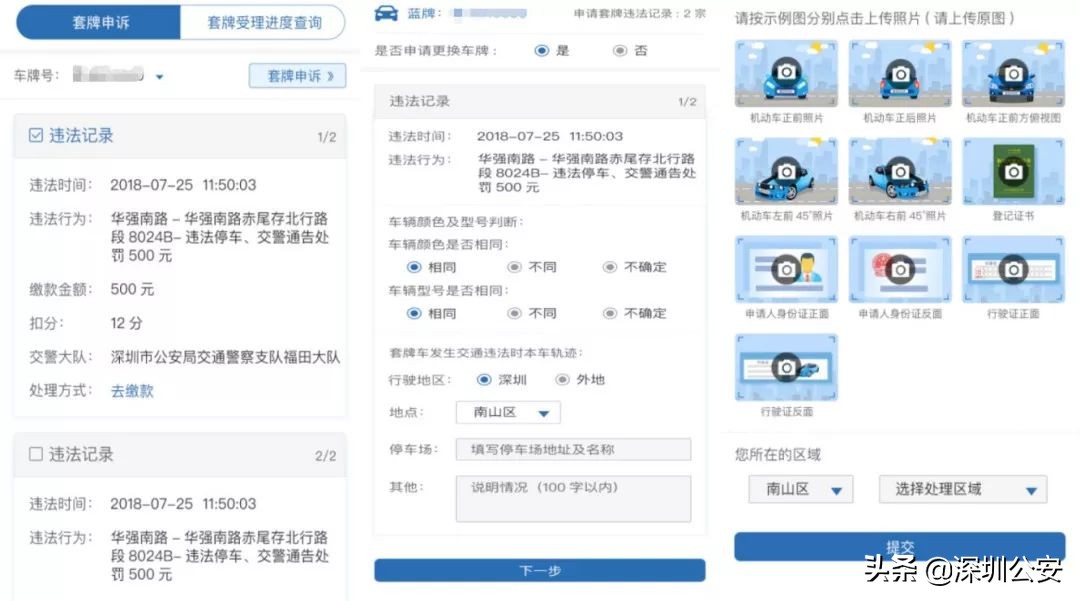Upload 行驶证反面 driving license back photo
This screenshot has height=601, width=1080.
pyautogui.click(x=785, y=368)
